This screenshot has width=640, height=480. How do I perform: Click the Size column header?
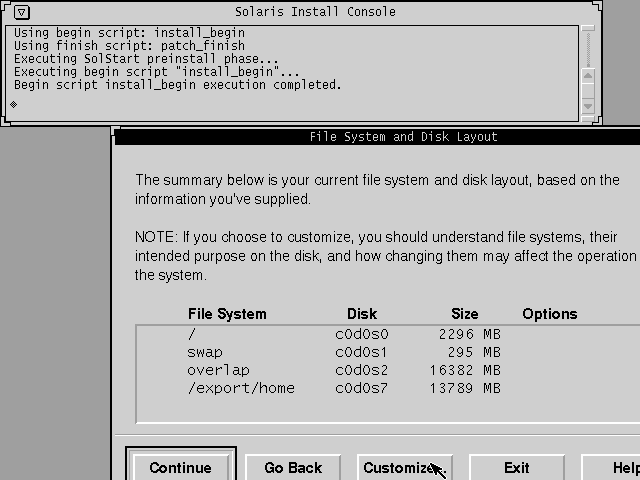(464, 314)
